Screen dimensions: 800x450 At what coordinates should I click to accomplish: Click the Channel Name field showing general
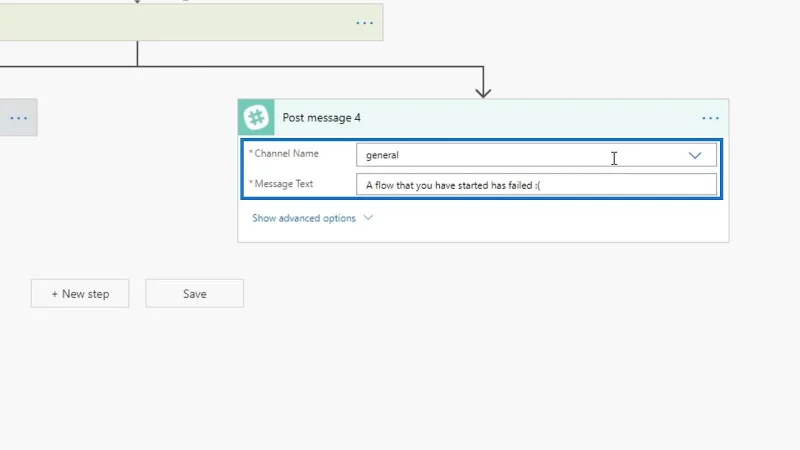pos(536,155)
